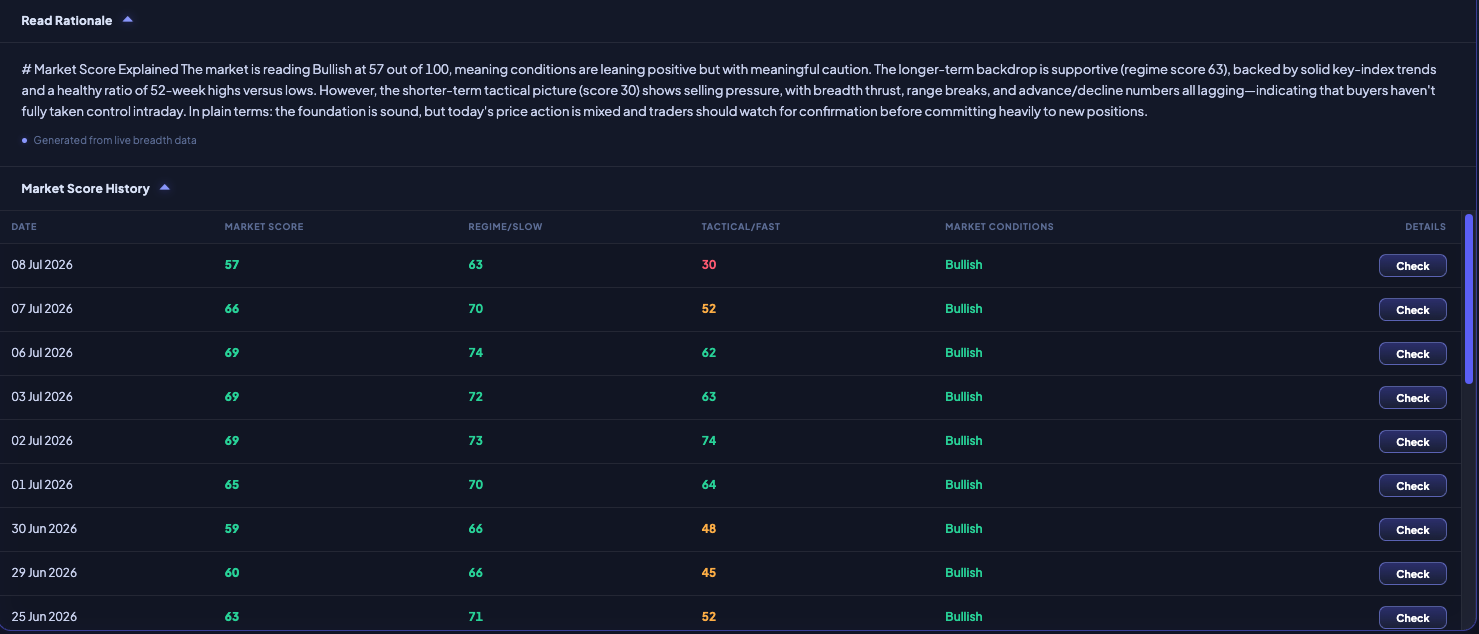The image size is (1479, 634).
Task: Open Check details for 30 Jun 2026
Action: (1412, 530)
